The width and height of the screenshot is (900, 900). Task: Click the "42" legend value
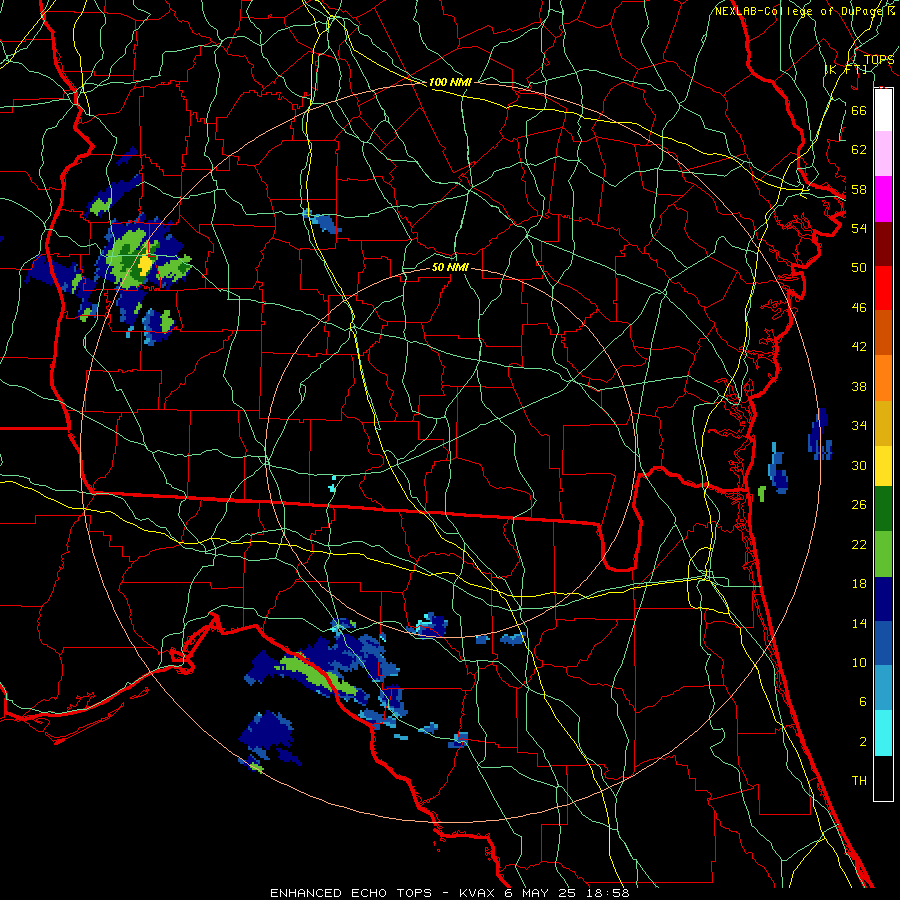(859, 346)
